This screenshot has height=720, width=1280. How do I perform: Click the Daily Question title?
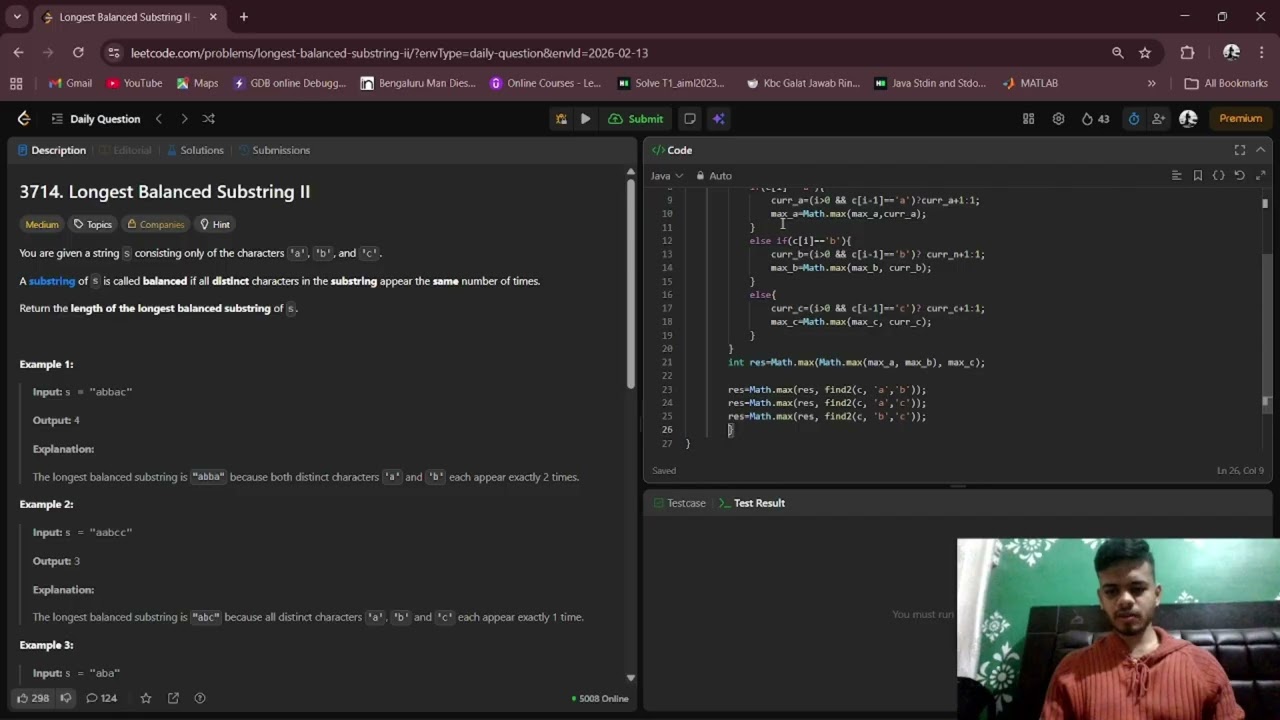click(x=105, y=119)
